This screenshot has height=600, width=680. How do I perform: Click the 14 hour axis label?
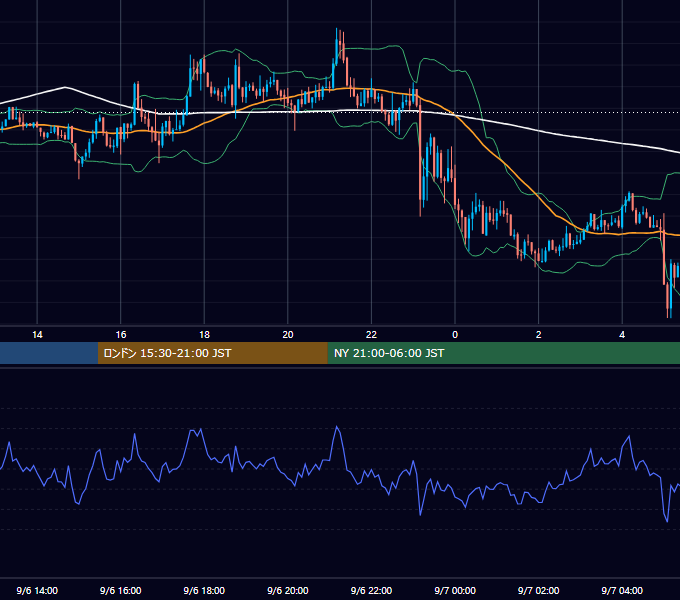pos(37,335)
